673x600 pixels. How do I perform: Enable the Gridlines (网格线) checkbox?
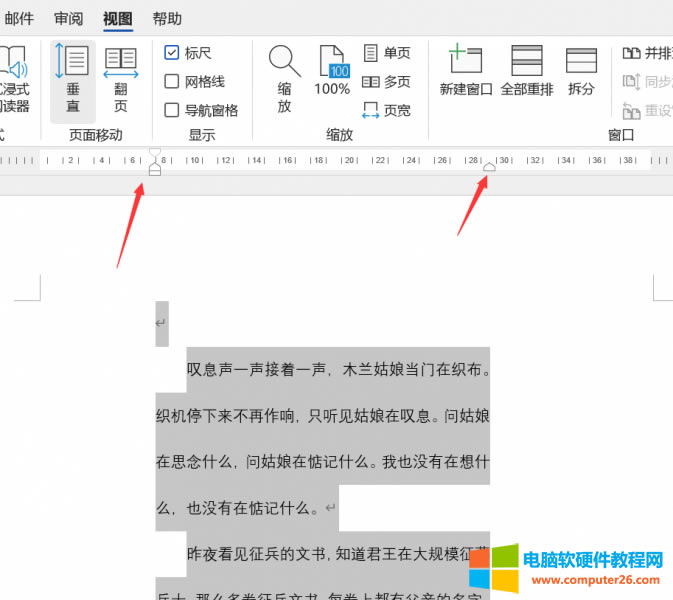click(172, 82)
